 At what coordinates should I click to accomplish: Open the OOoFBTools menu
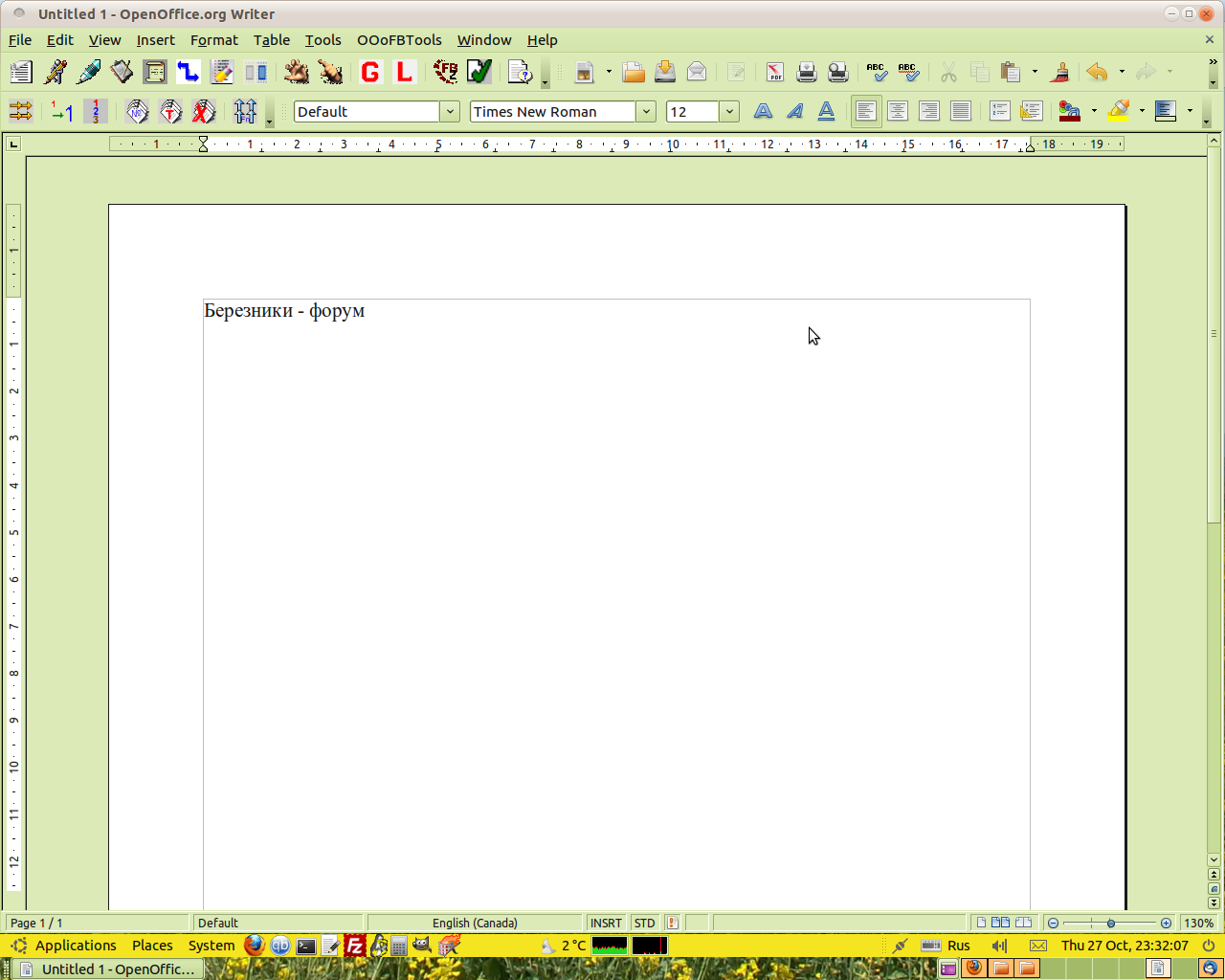(399, 40)
